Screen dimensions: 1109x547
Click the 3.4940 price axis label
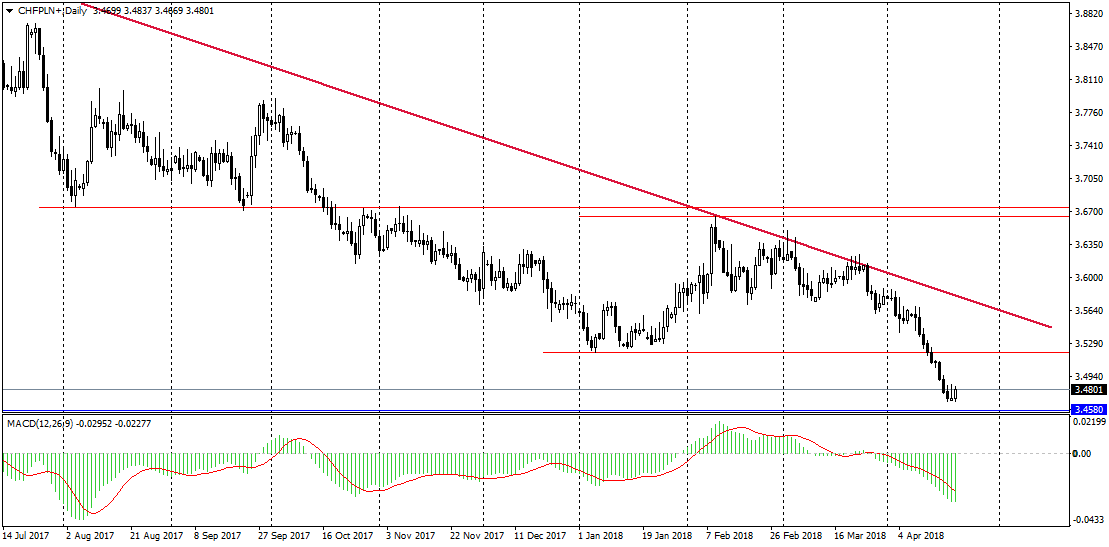pyautogui.click(x=1088, y=376)
